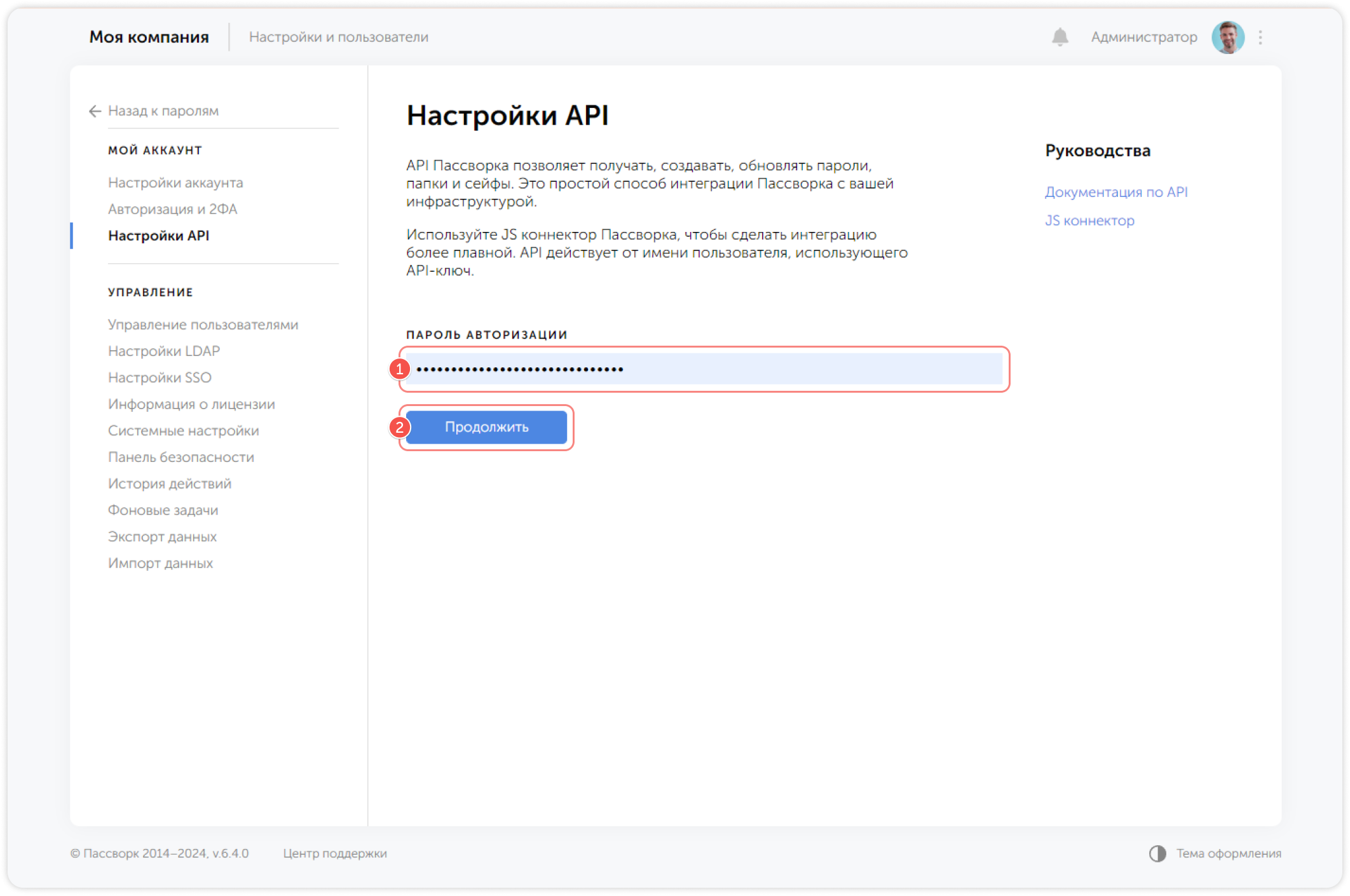The height and width of the screenshot is (896, 1350).
Task: Open the three-dot menu next to avatar
Action: click(1261, 37)
